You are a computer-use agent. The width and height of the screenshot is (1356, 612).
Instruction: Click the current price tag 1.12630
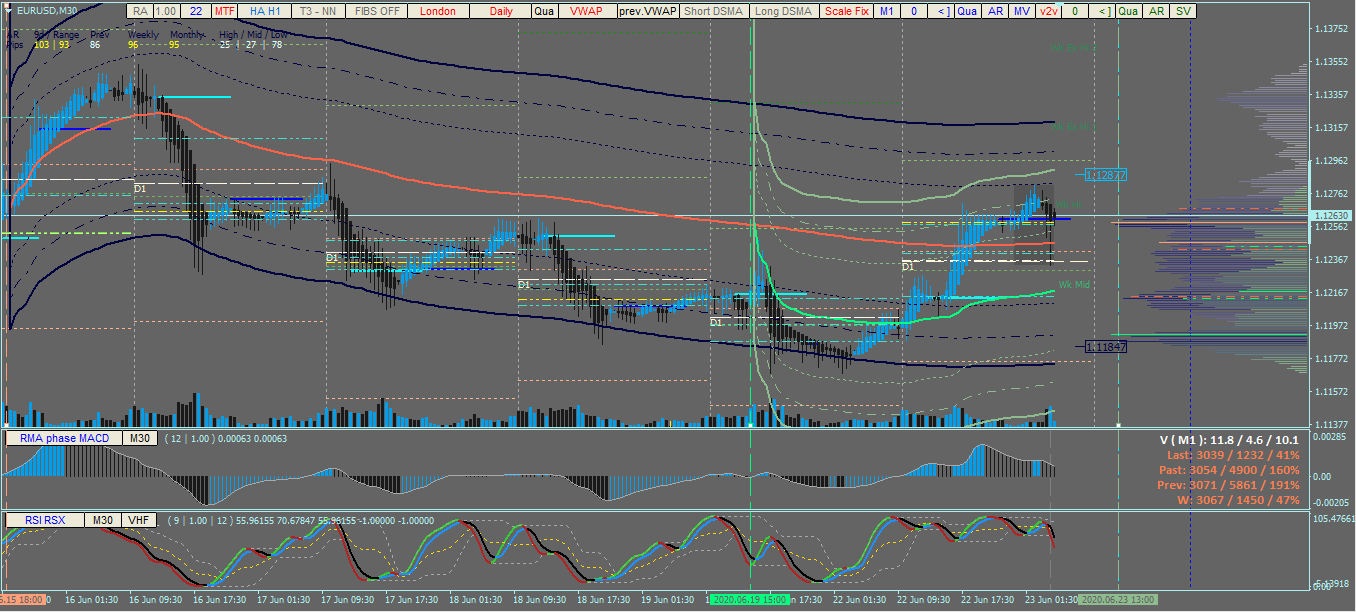tap(1331, 216)
